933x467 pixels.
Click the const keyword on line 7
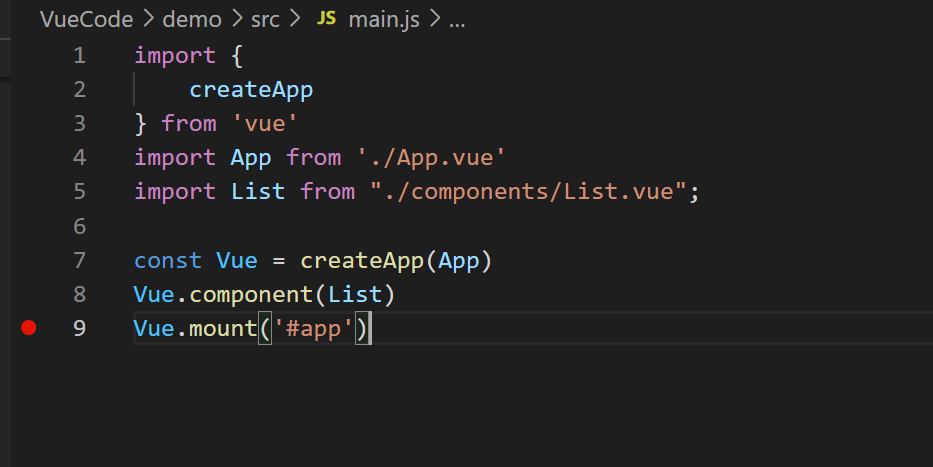(168, 260)
